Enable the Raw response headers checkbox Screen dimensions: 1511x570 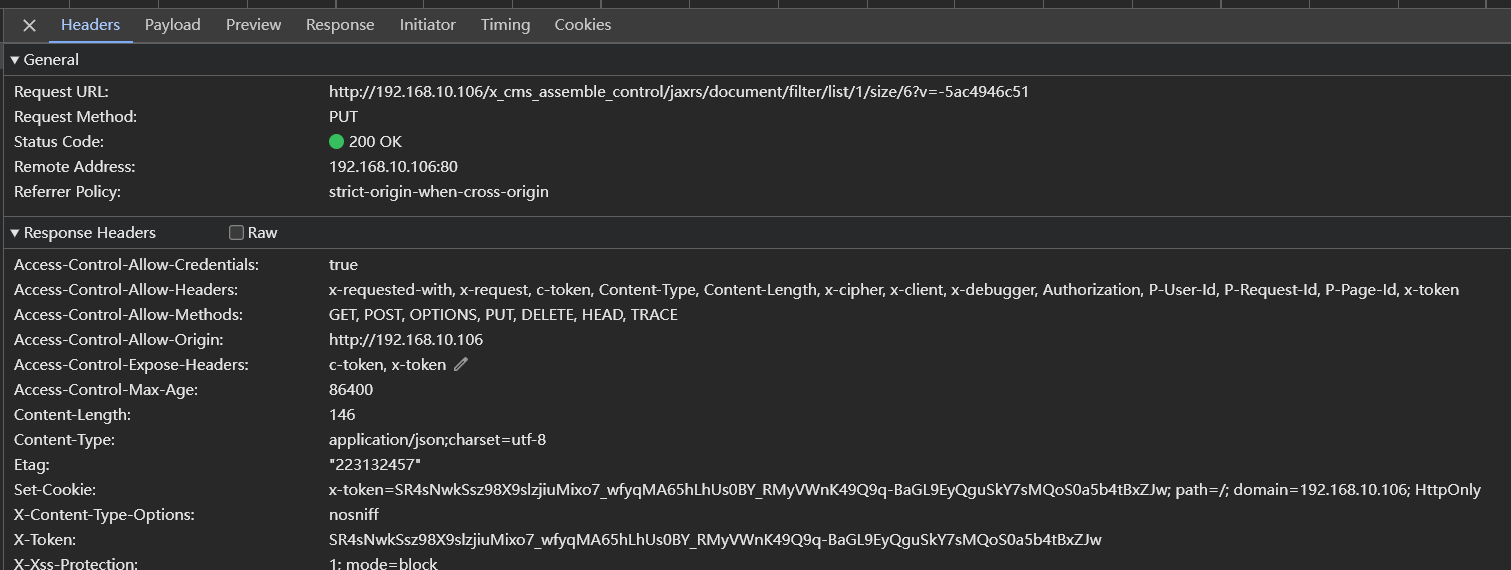[237, 233]
